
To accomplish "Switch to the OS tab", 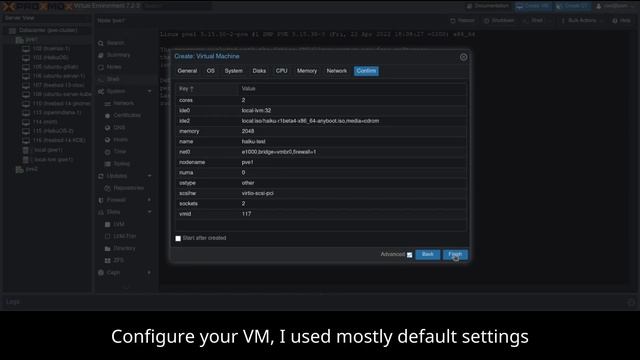I will pos(211,71).
